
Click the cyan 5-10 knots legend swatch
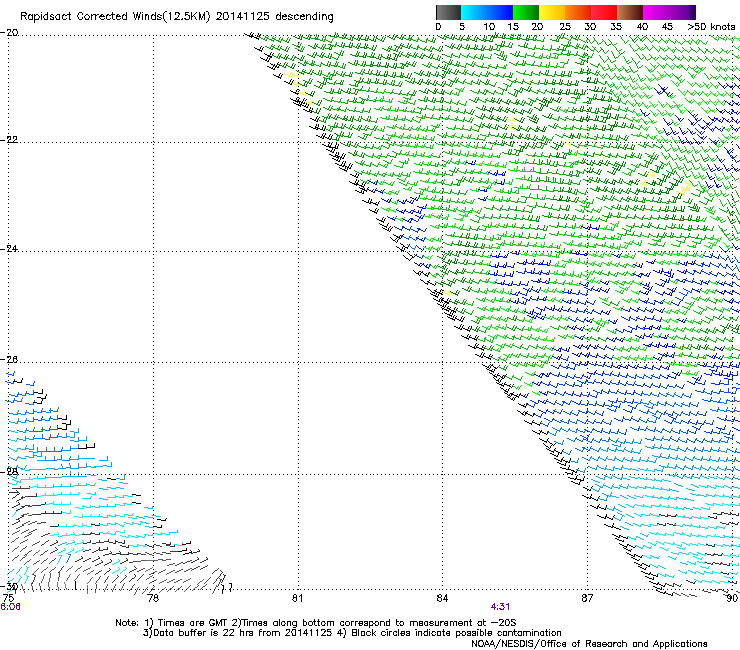pyautogui.click(x=474, y=12)
